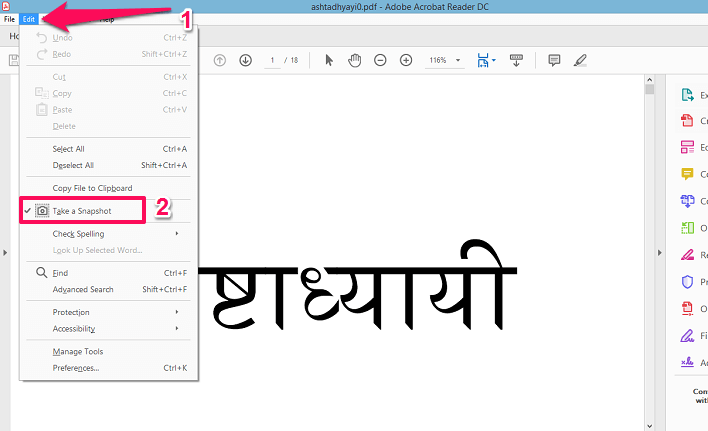The width and height of the screenshot is (708, 431).
Task: Open Create PDF tool in right pane
Action: 687,121
